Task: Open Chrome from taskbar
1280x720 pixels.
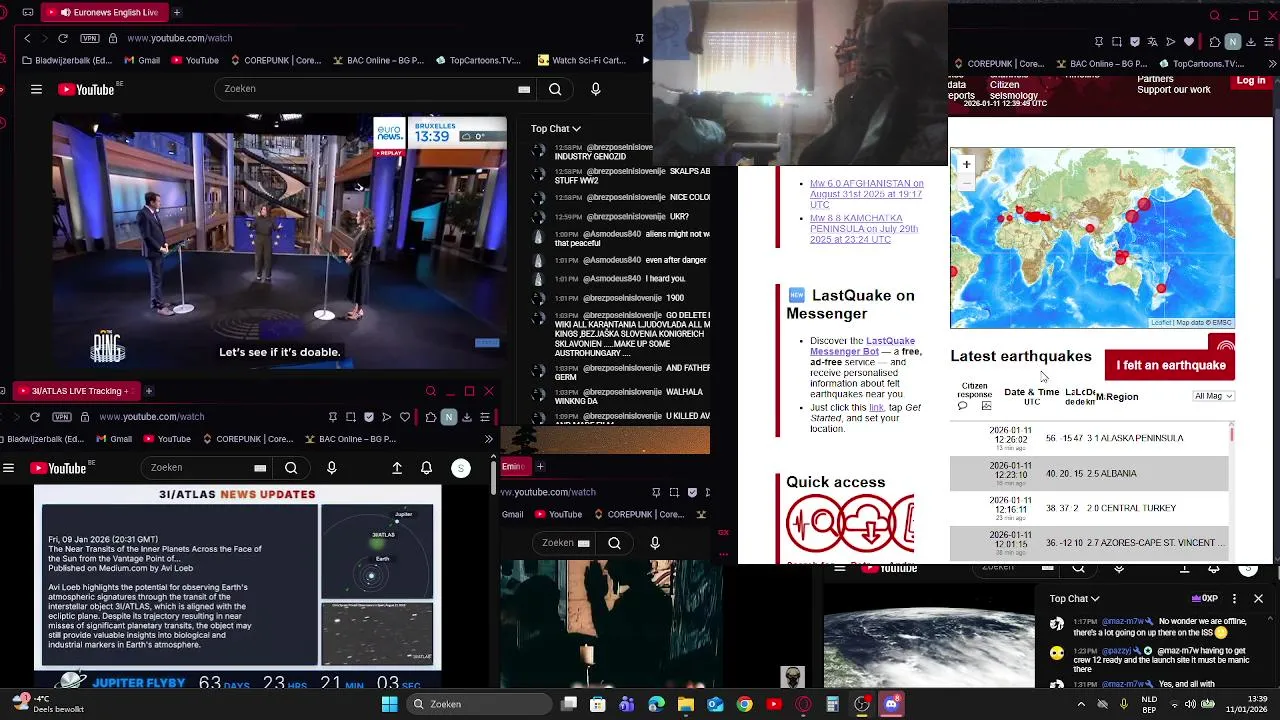Action: [x=744, y=704]
